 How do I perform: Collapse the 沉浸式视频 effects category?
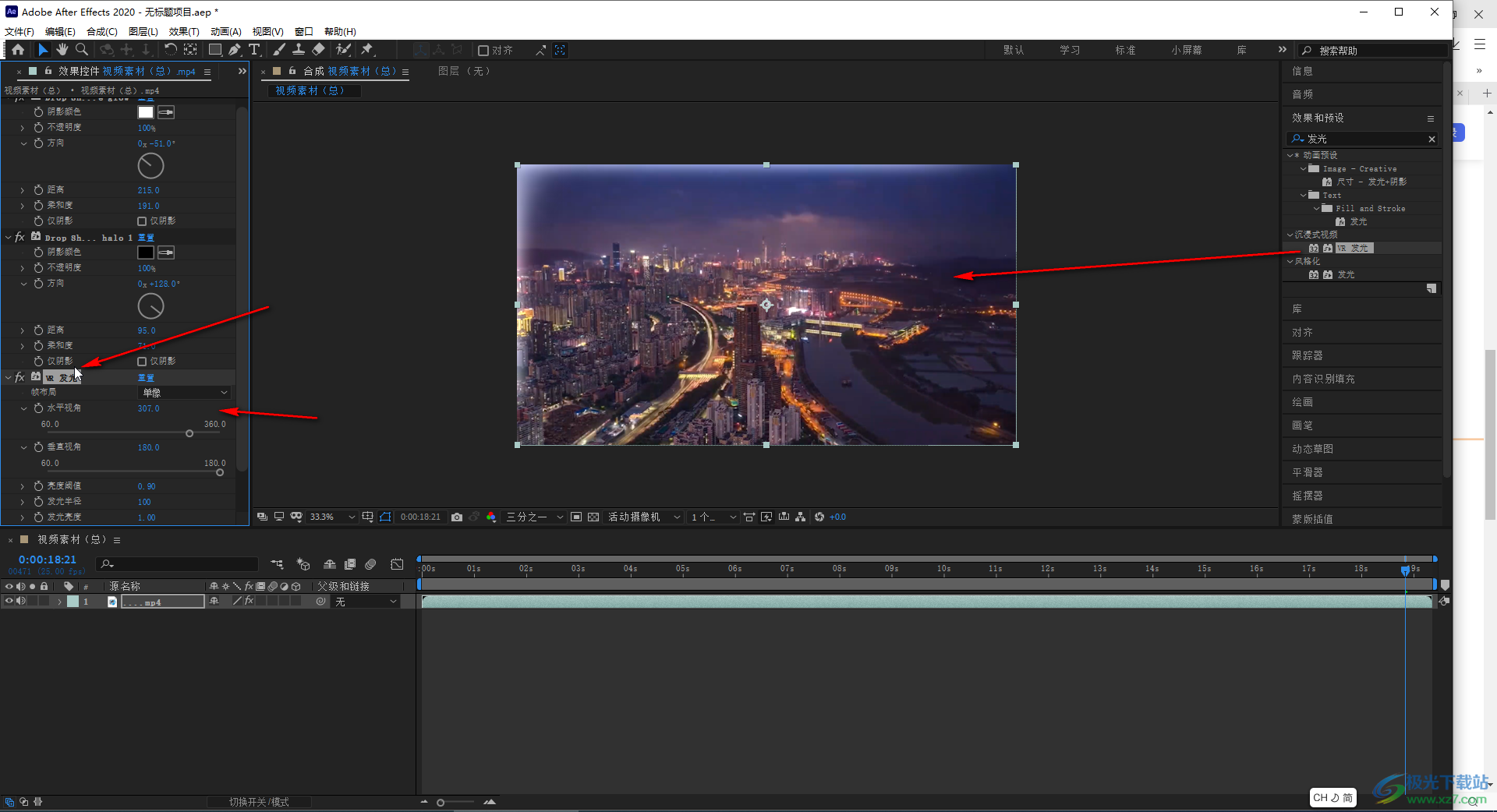1290,235
